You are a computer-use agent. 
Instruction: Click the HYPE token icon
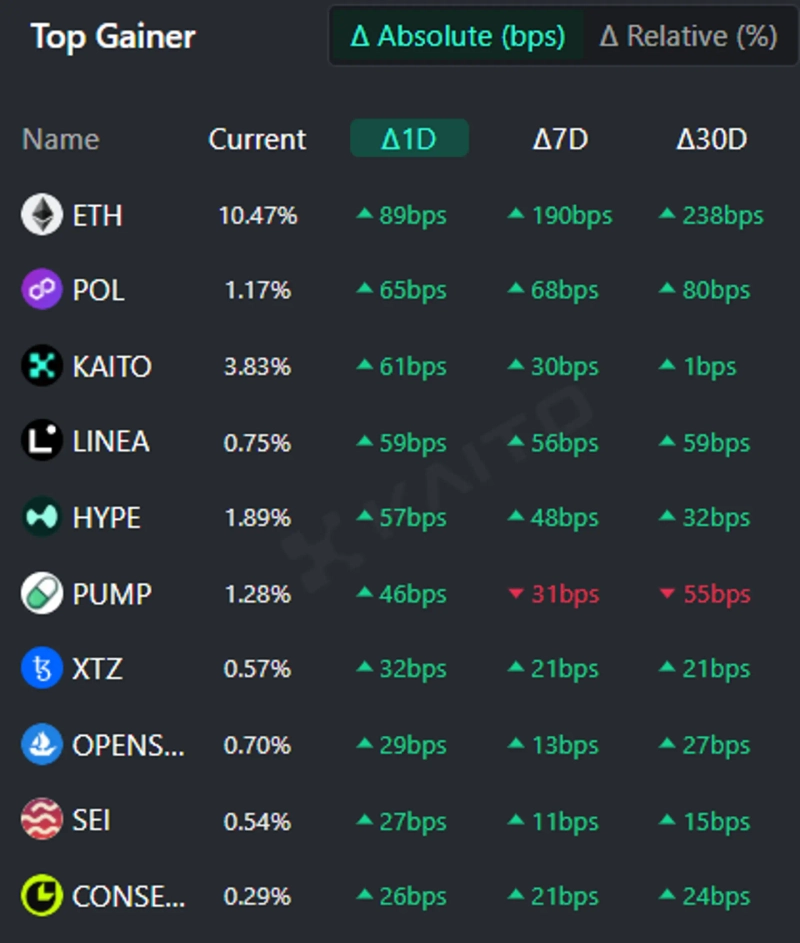(x=42, y=518)
